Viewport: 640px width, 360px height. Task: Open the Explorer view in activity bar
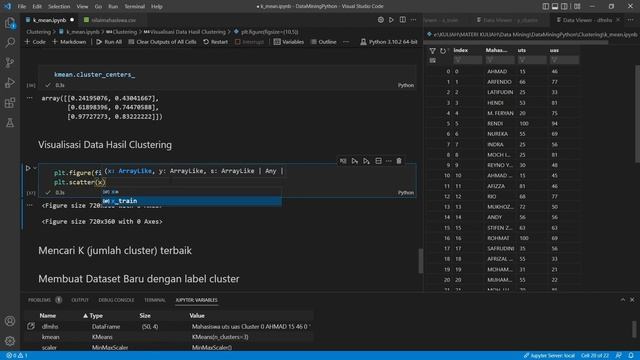pyautogui.click(x=10, y=23)
